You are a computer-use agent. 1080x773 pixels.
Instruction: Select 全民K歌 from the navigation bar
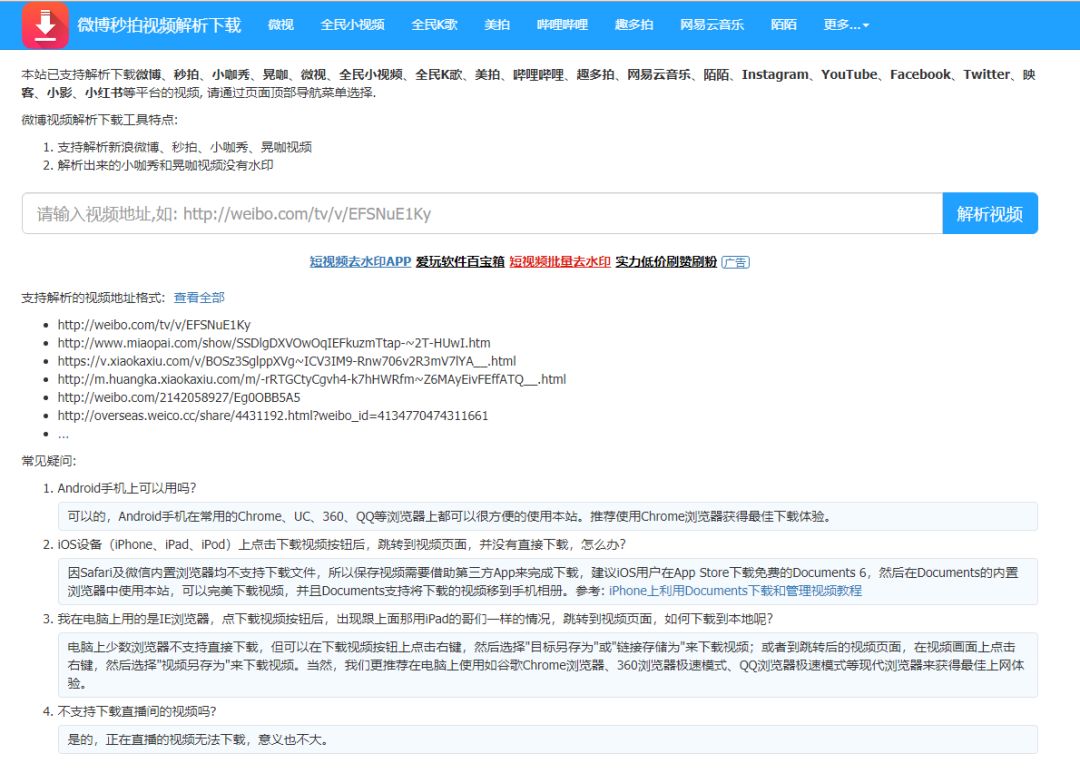pos(436,25)
